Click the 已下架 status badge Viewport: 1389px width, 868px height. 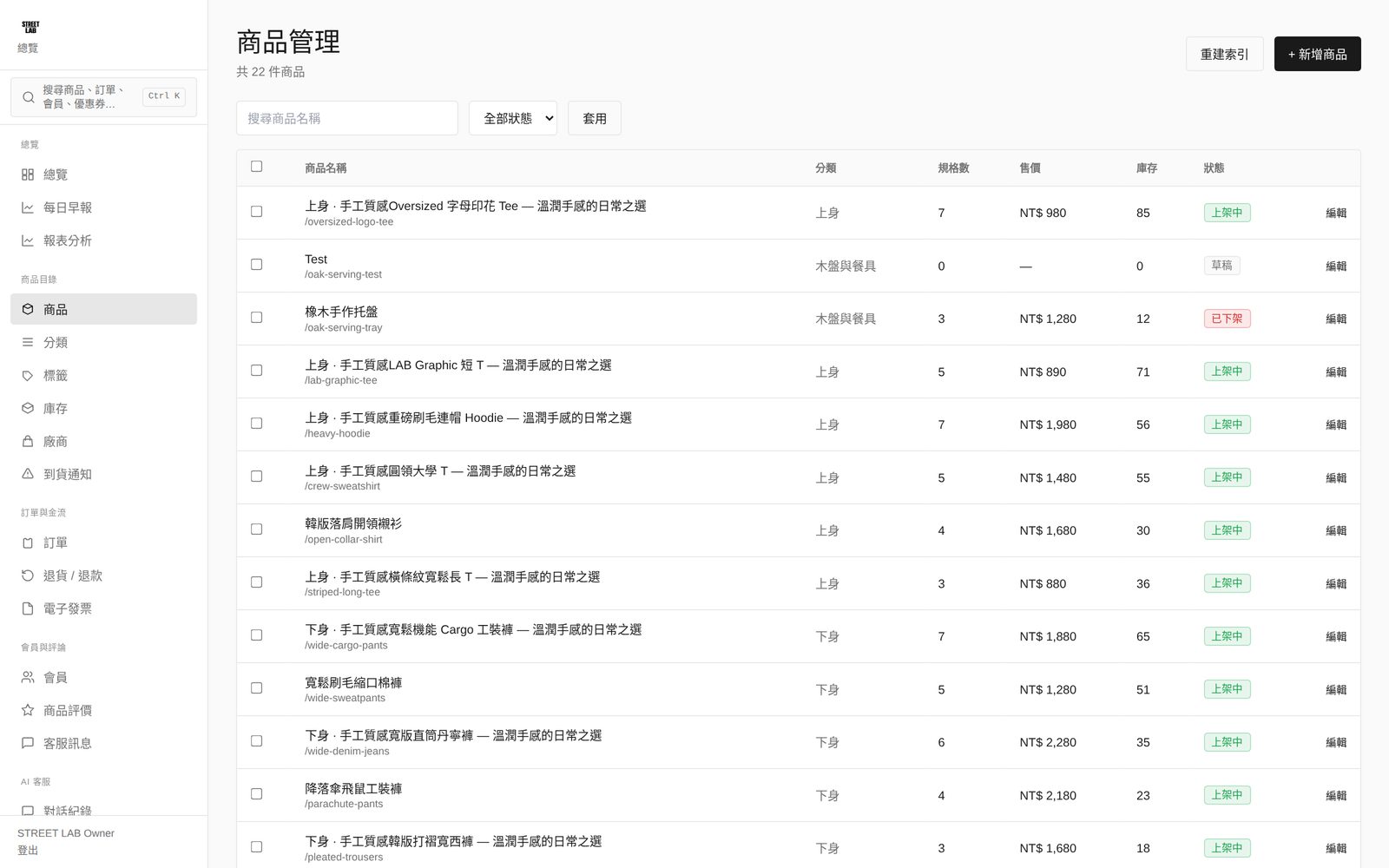(1227, 319)
